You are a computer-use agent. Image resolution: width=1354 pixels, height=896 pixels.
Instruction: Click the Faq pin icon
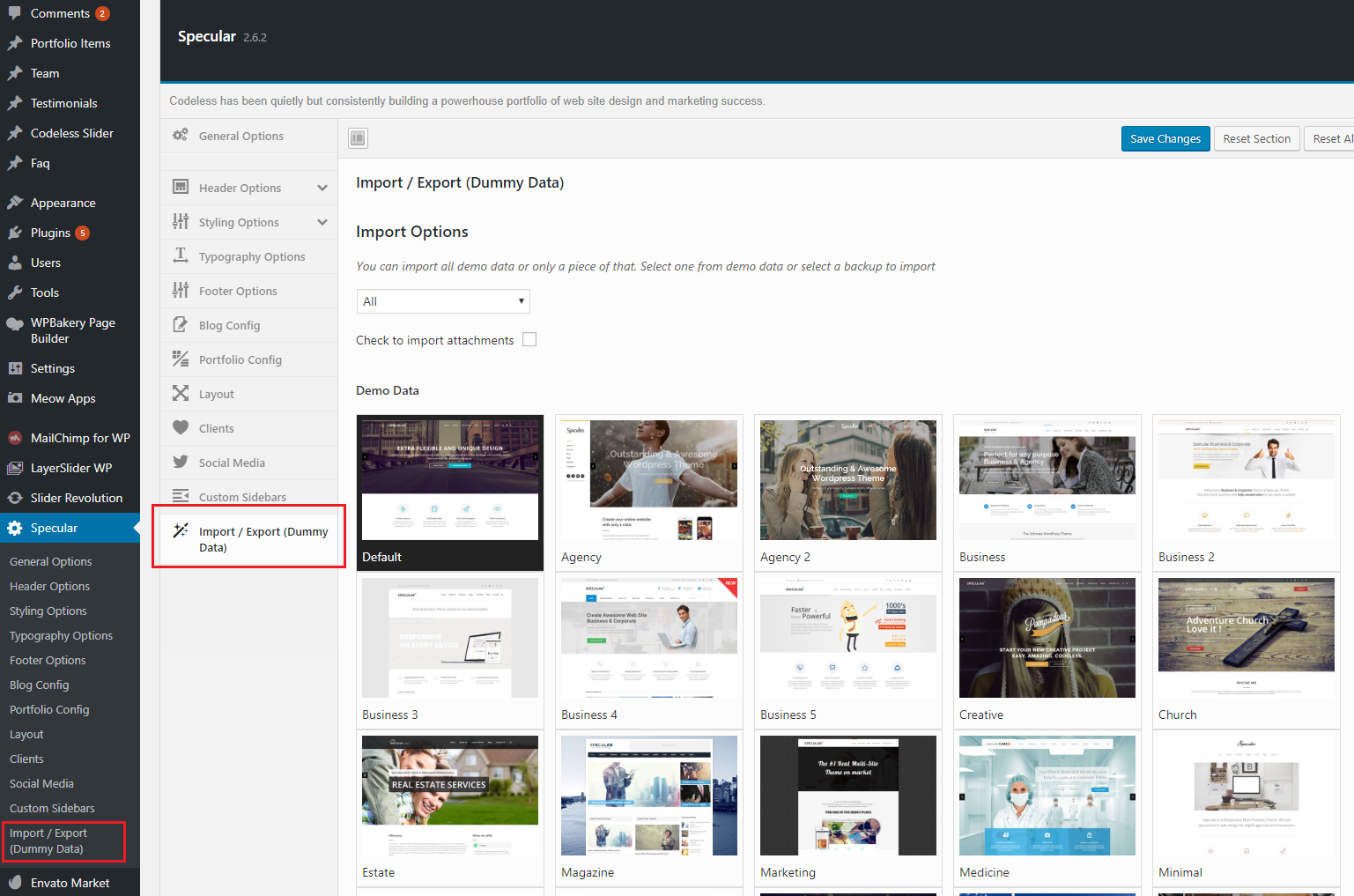15,163
